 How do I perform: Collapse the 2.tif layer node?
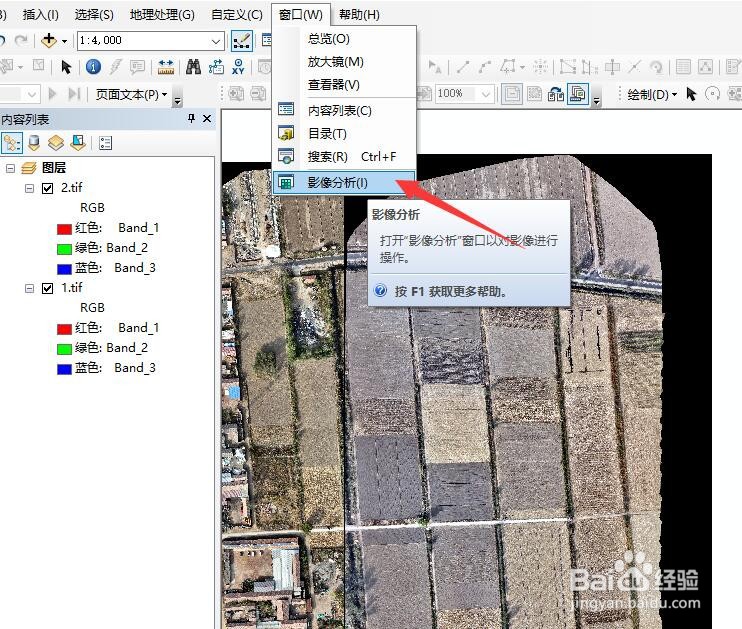click(x=29, y=188)
